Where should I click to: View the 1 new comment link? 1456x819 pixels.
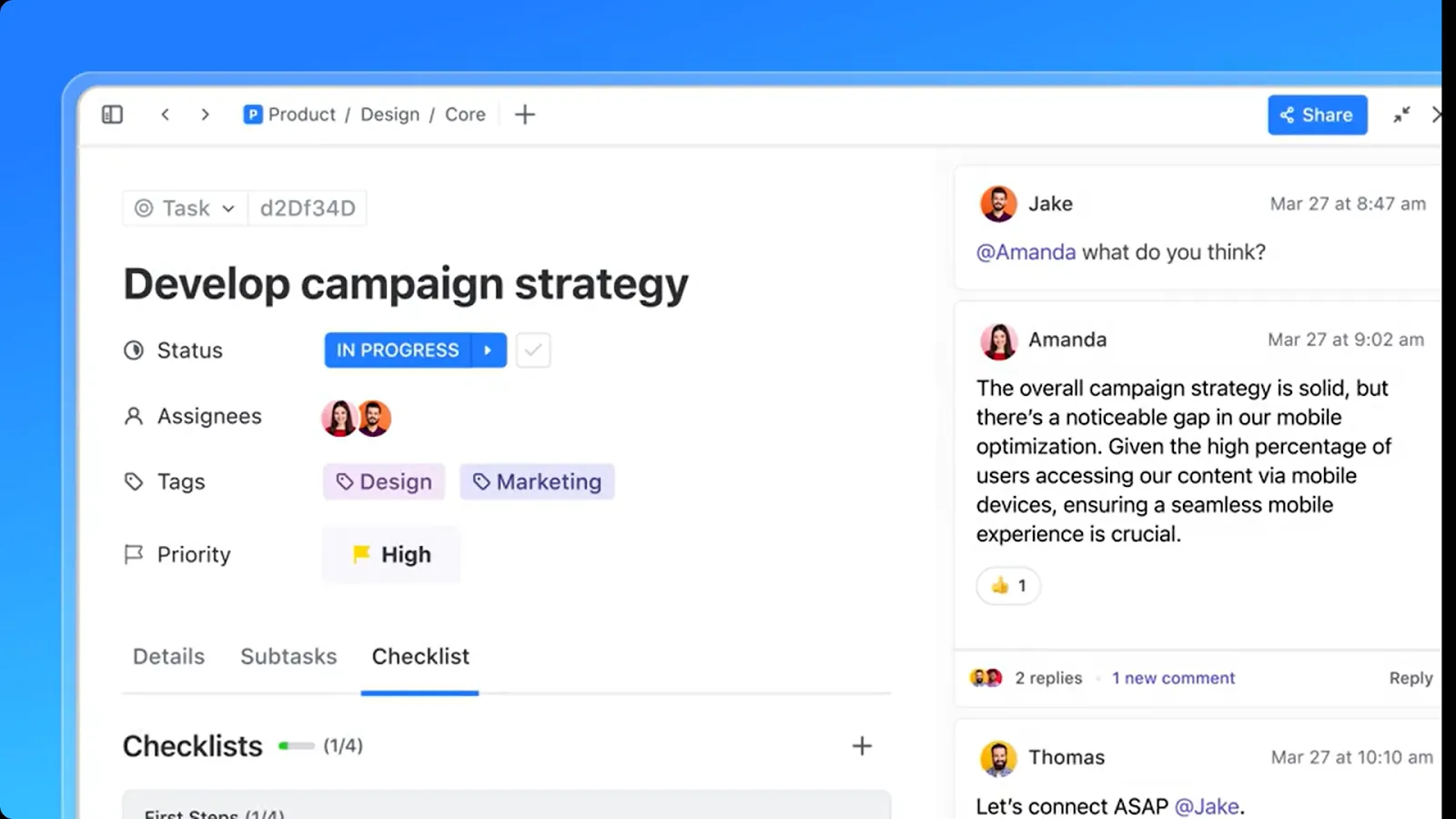[x=1174, y=678]
